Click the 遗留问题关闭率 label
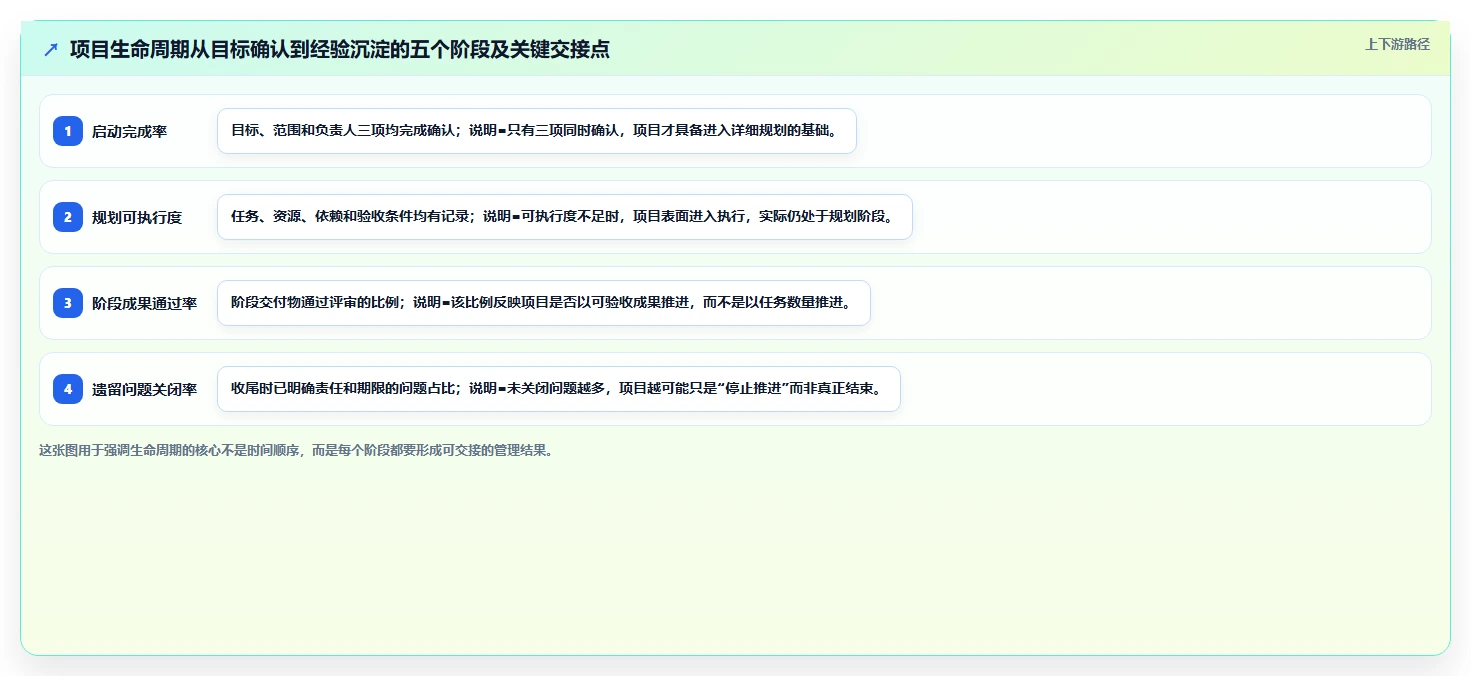1471x676 pixels. coord(144,390)
